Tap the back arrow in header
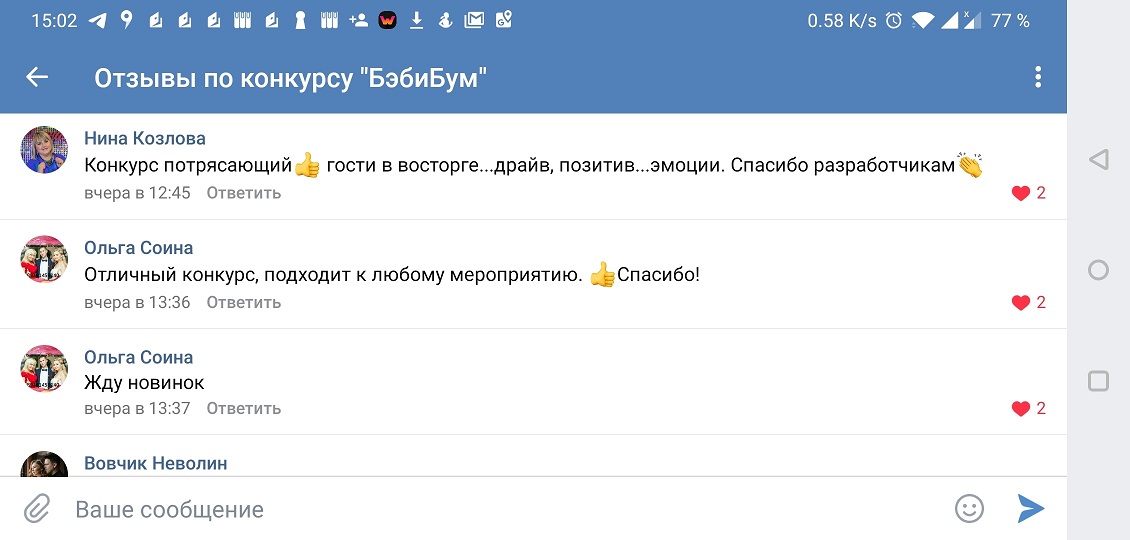Image resolution: width=1130 pixels, height=540 pixels. pyautogui.click(x=37, y=77)
